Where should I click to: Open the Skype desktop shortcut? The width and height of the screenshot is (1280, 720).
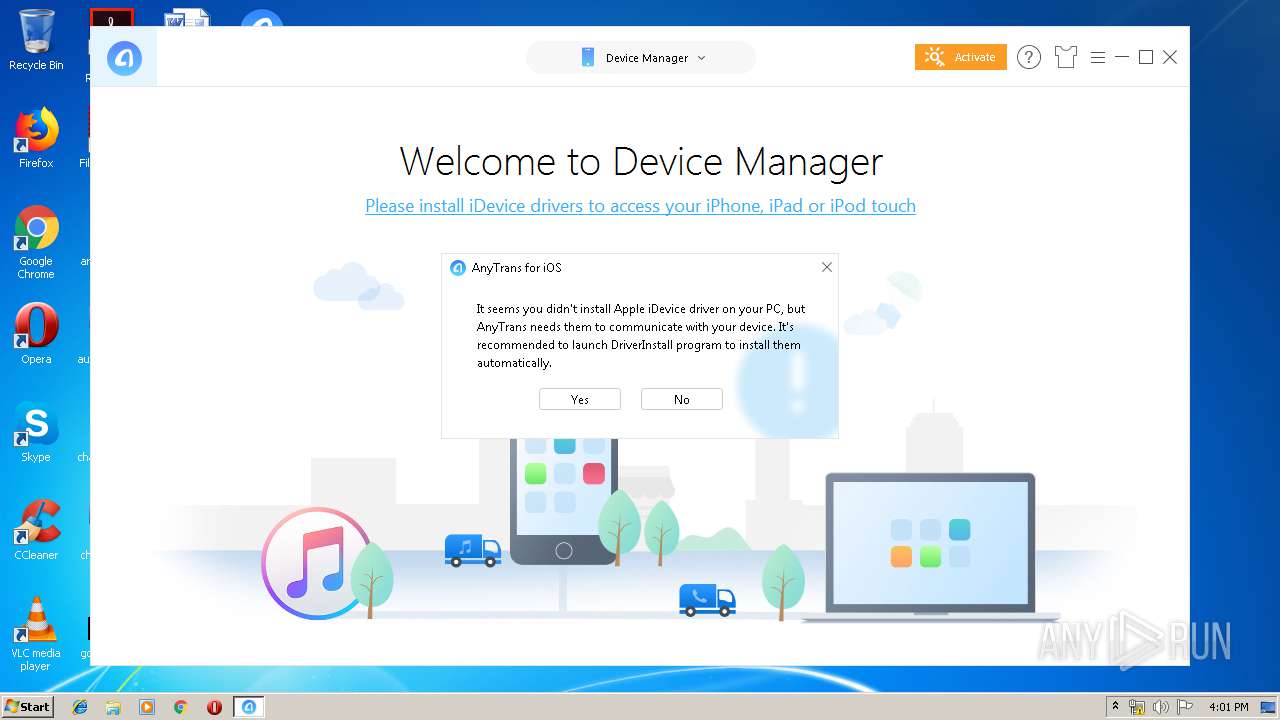(x=36, y=432)
